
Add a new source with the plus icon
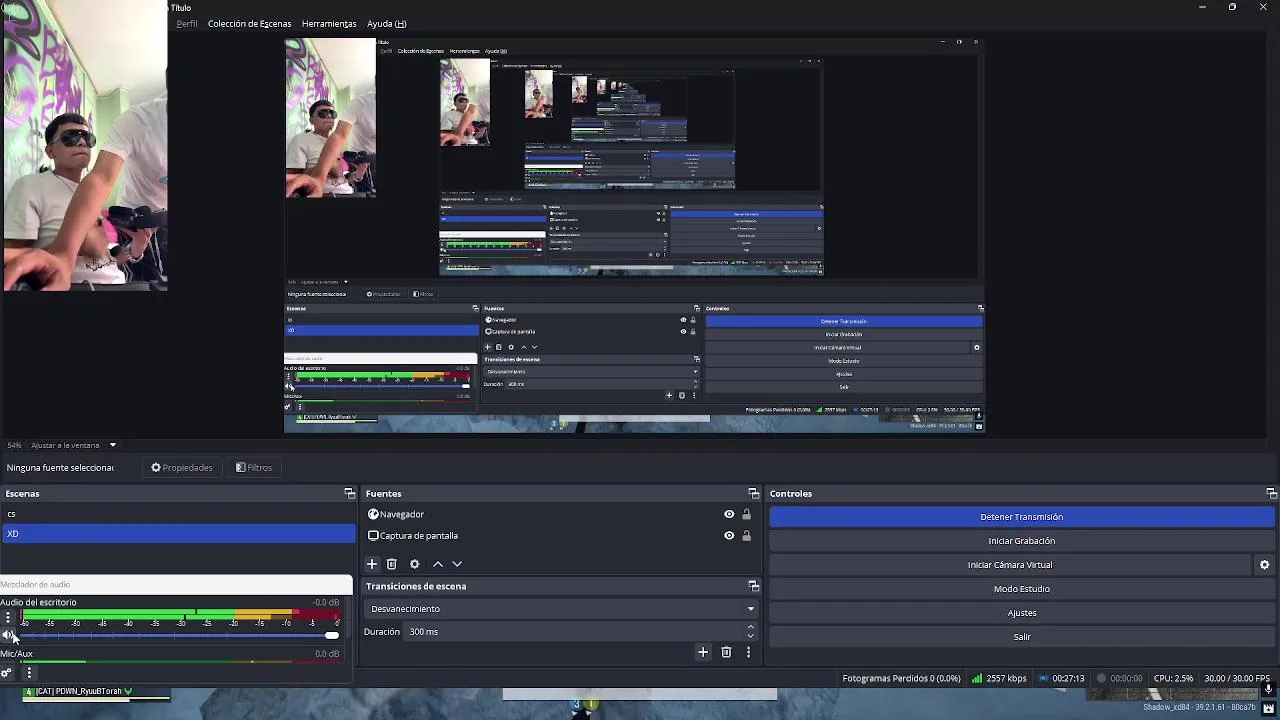pyautogui.click(x=372, y=564)
